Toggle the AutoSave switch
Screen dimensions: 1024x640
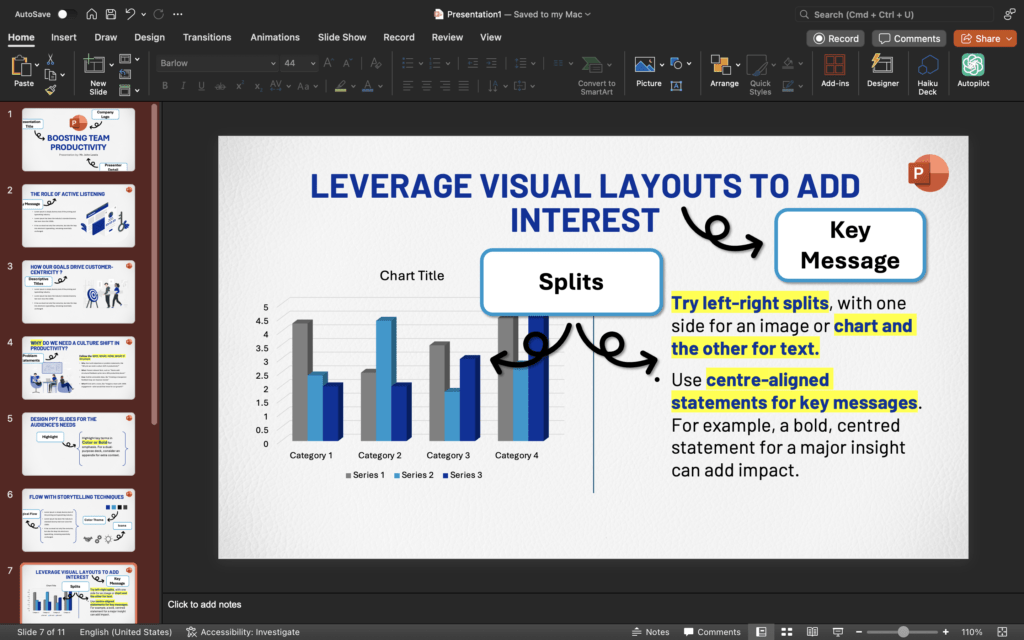[x=66, y=15]
